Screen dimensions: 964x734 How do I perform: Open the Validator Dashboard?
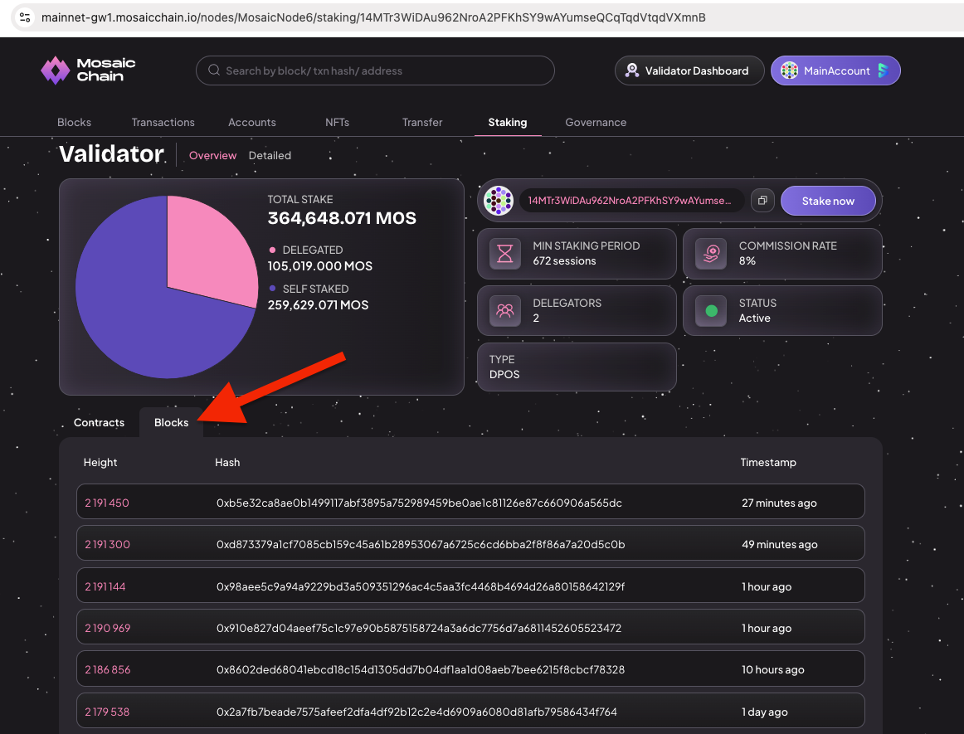tap(687, 71)
